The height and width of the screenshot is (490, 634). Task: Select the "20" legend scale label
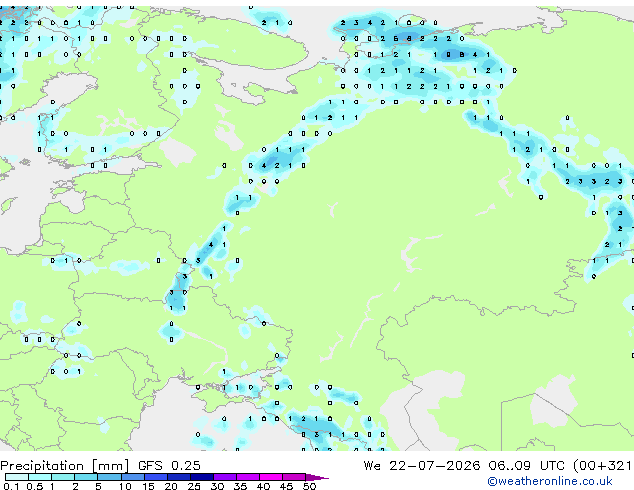[x=171, y=486]
